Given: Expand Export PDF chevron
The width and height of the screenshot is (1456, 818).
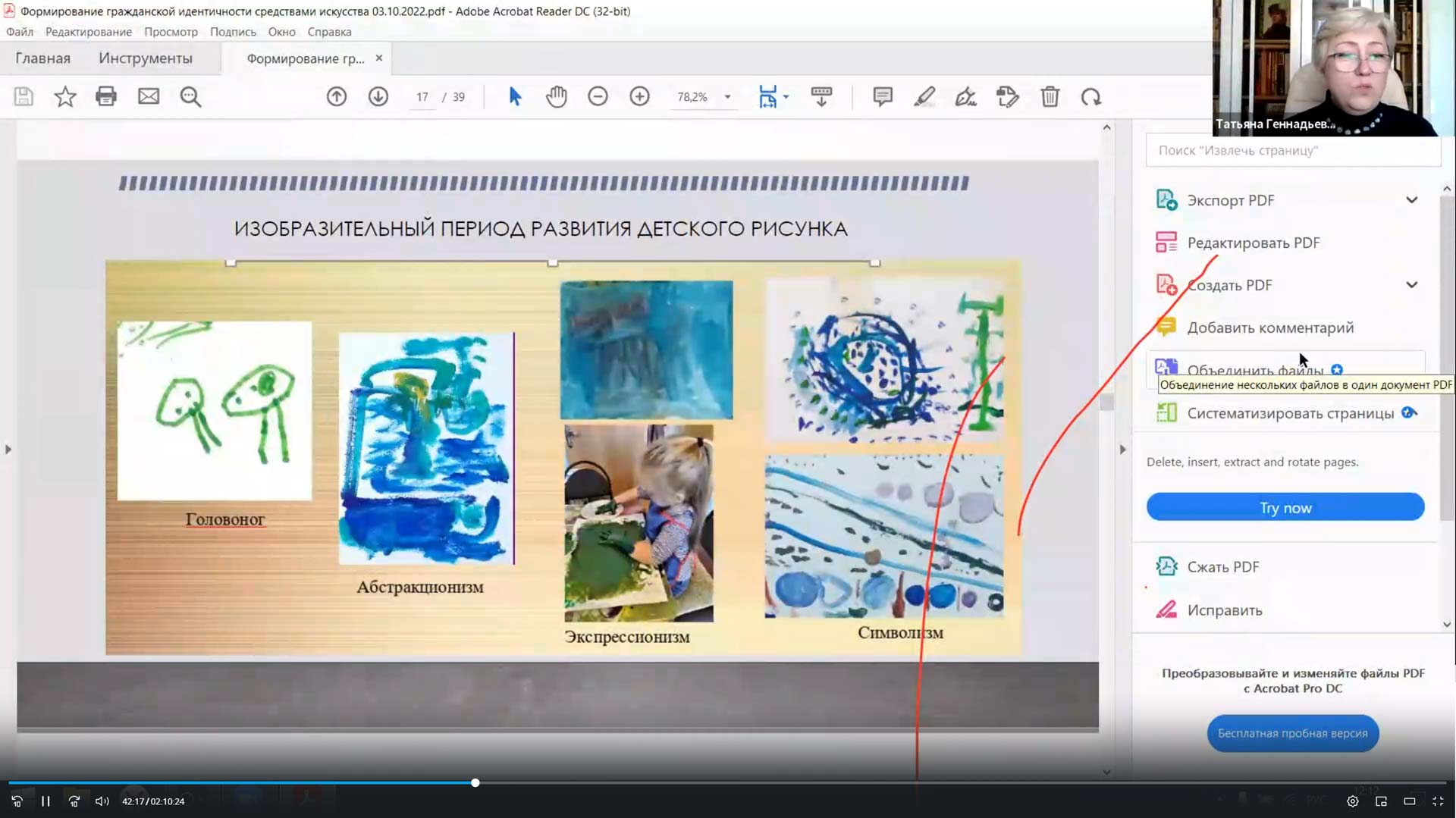Looking at the screenshot, I should point(1411,200).
